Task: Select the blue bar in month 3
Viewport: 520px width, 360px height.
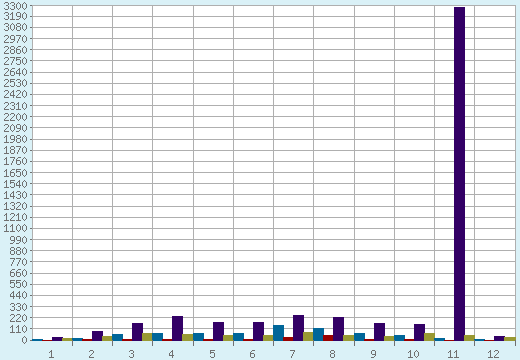Action: (117, 337)
